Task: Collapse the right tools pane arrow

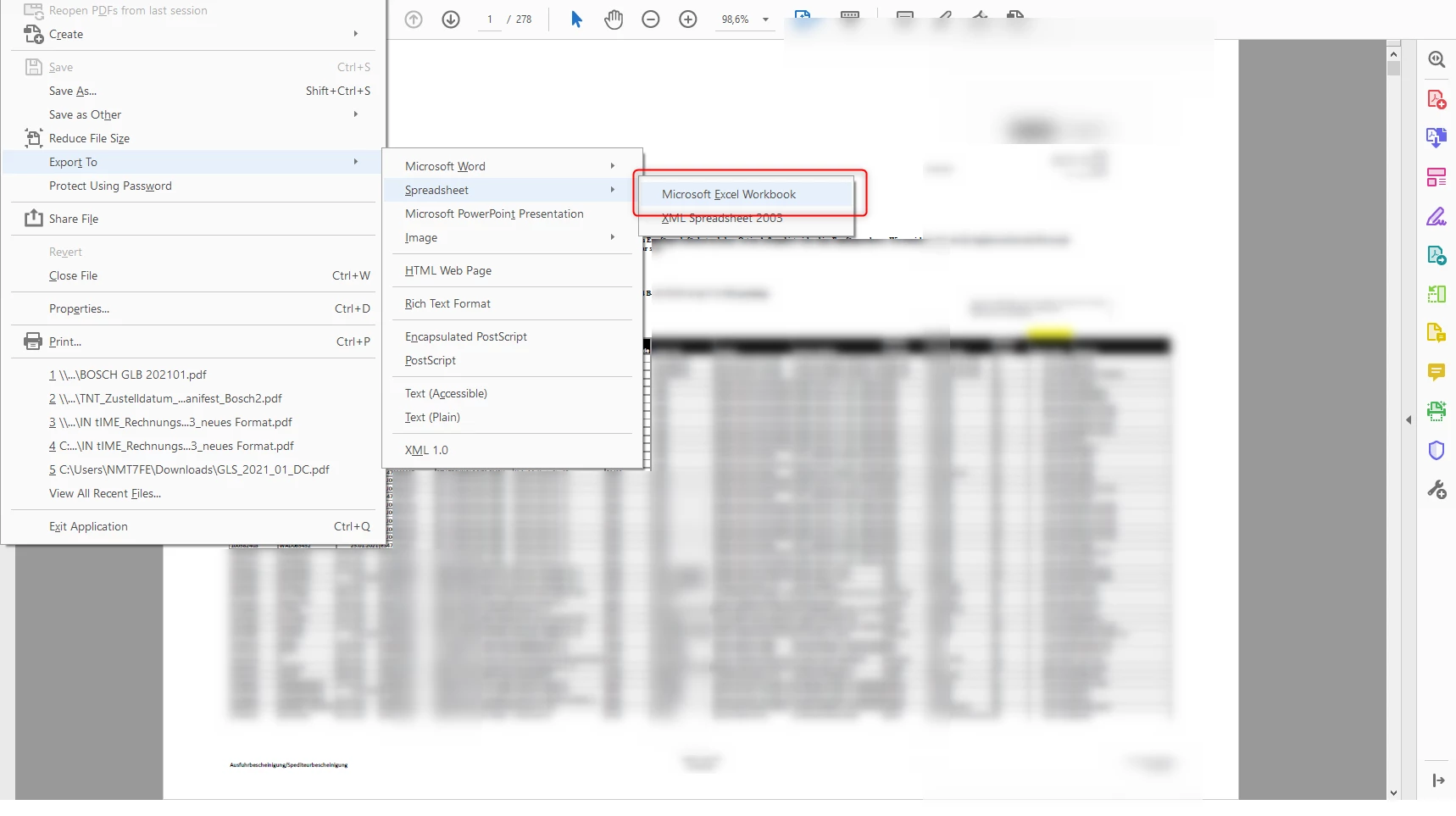Action: (1409, 419)
